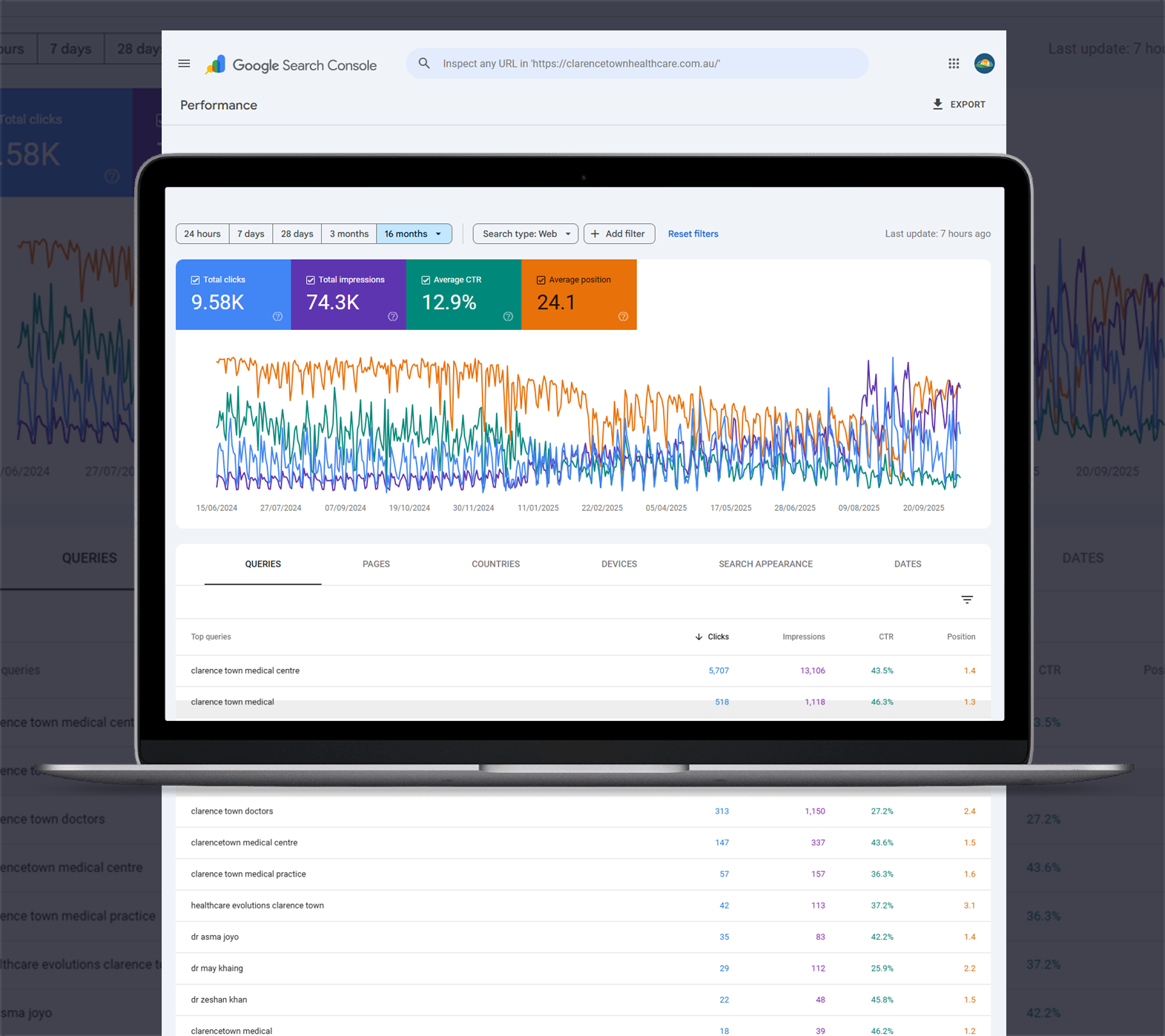Open the Search type: Web dropdown
Screen dimensions: 1165x1036
tap(526, 234)
